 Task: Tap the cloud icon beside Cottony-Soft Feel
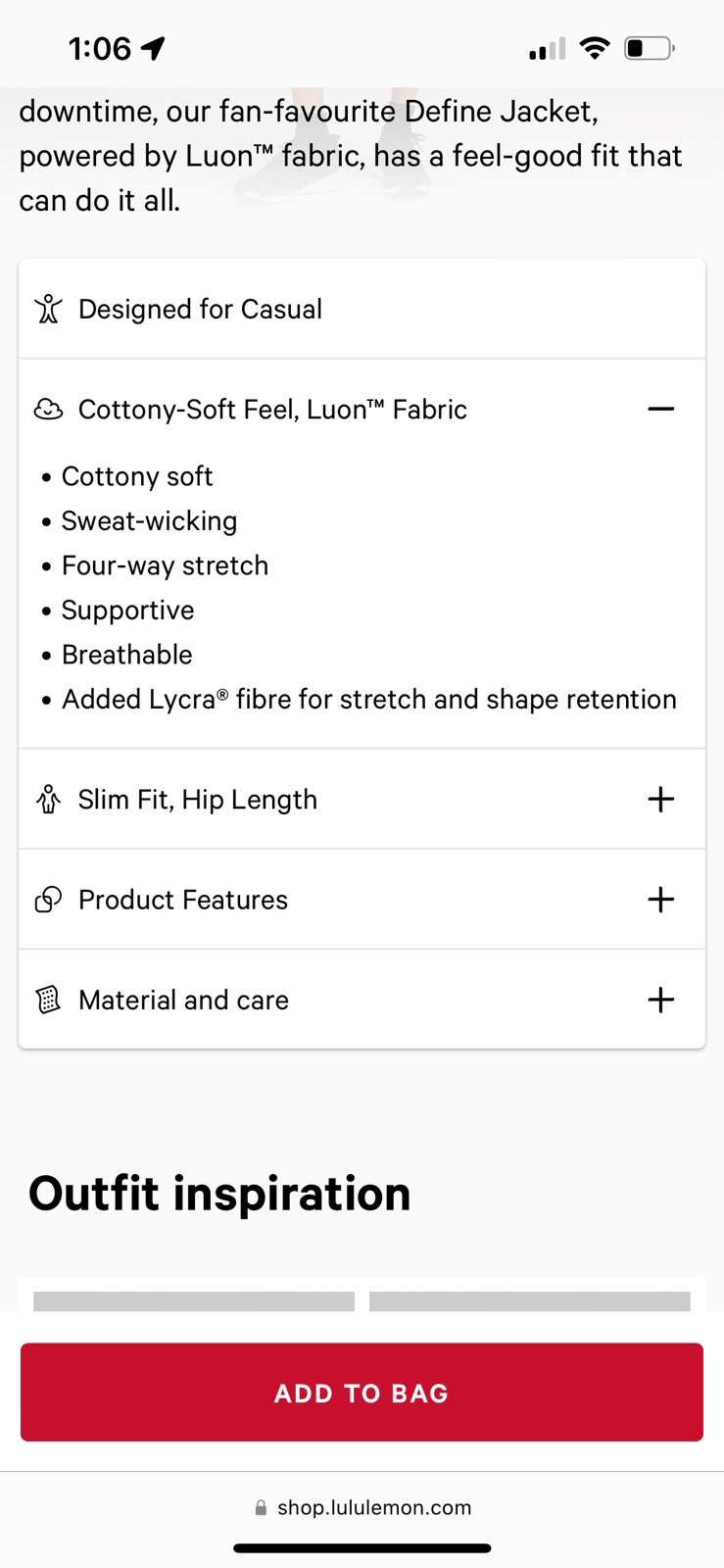(48, 410)
